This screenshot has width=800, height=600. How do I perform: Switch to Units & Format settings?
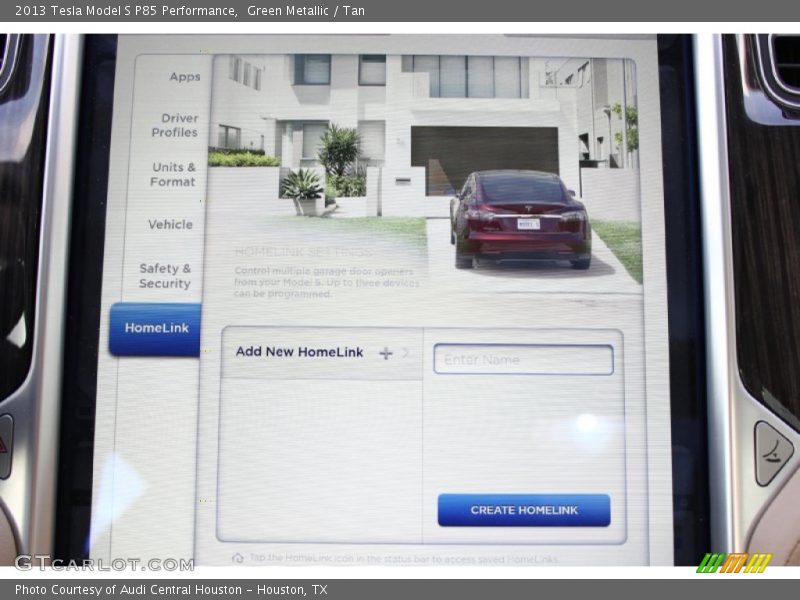(x=172, y=174)
